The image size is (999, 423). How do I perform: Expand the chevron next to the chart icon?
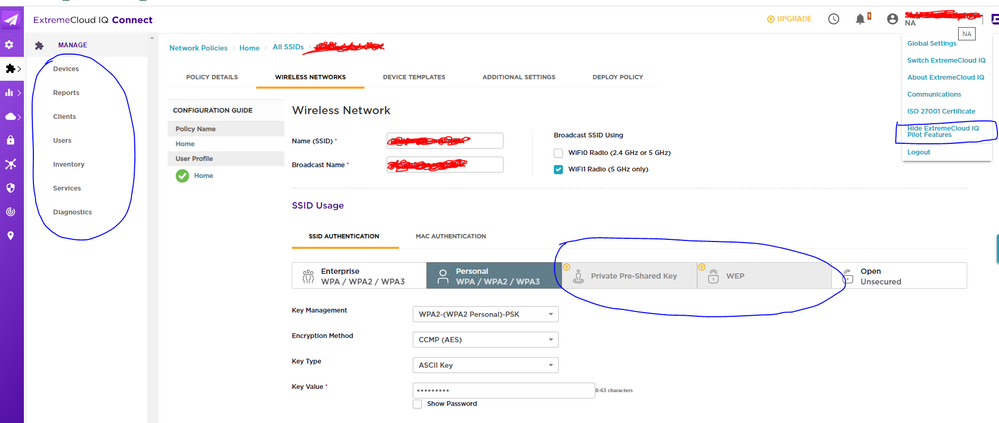pos(19,93)
